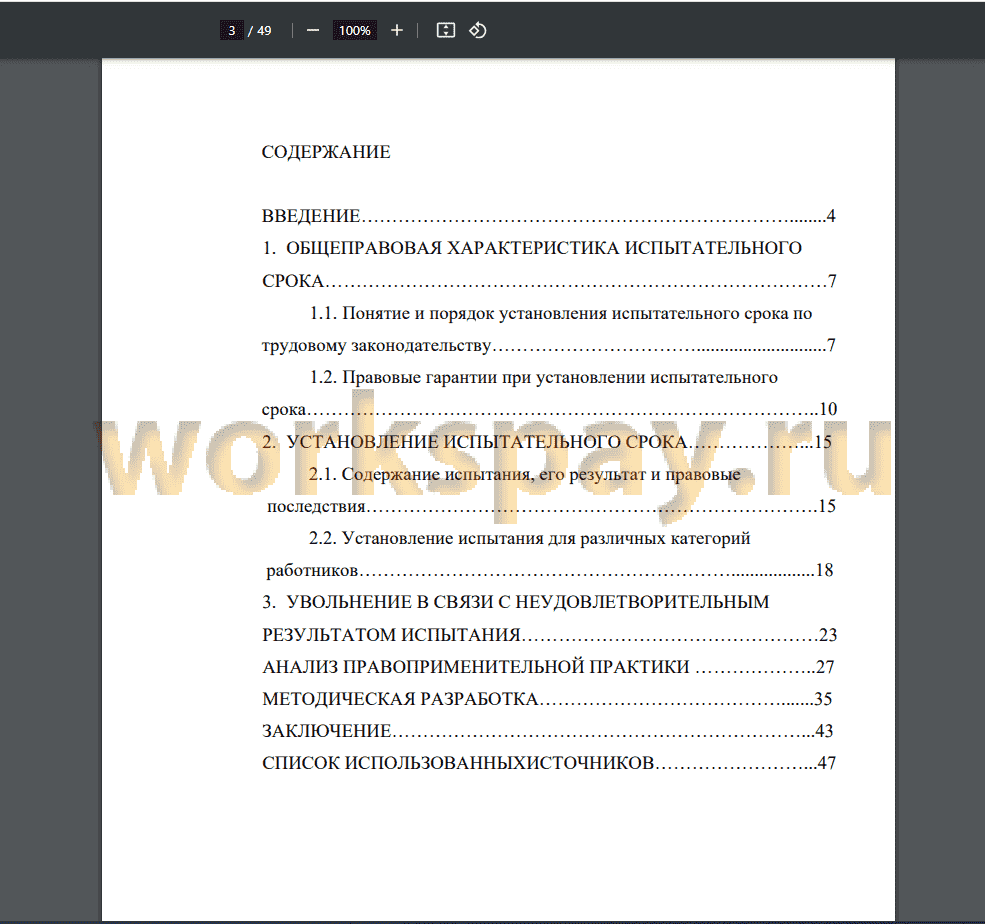
Task: Zoom in with the plus icon
Action: click(396, 30)
